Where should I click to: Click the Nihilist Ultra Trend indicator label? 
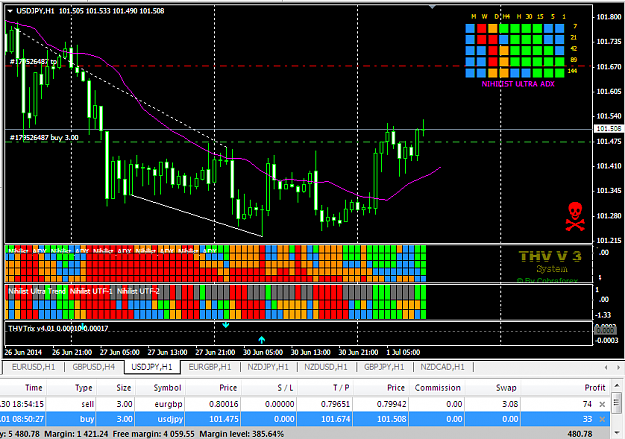point(37,291)
